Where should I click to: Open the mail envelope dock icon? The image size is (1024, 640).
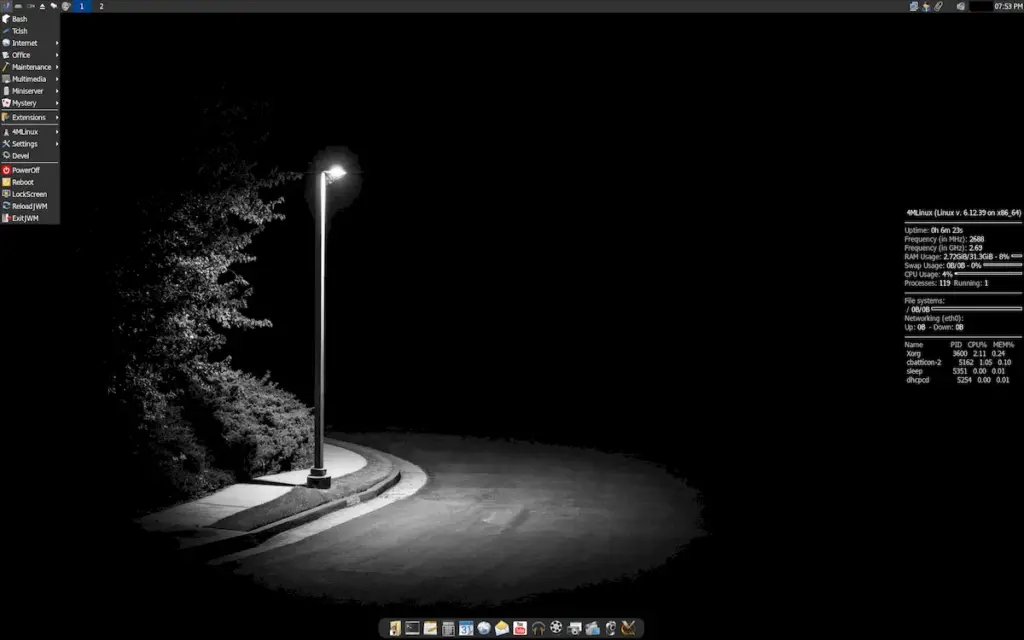tap(502, 628)
